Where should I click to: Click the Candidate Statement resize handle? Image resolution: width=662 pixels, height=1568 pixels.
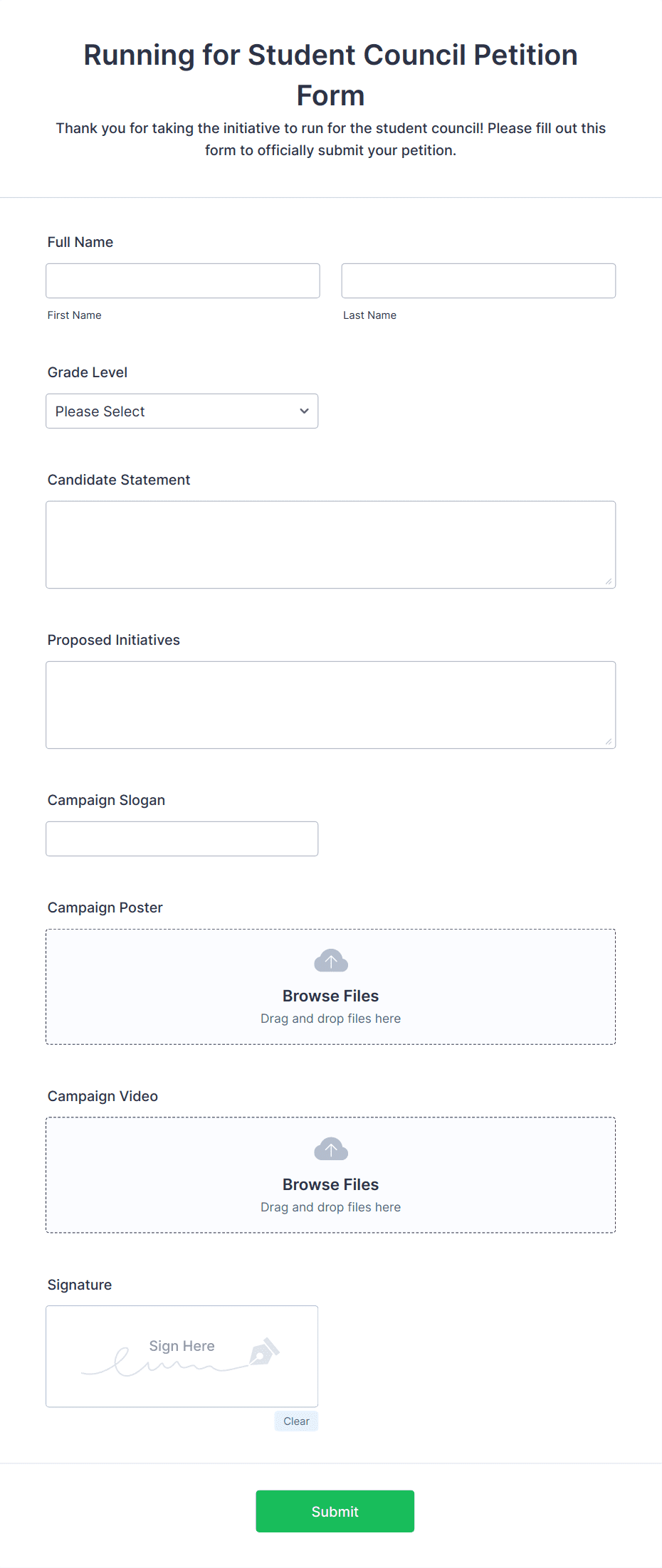pyautogui.click(x=610, y=582)
